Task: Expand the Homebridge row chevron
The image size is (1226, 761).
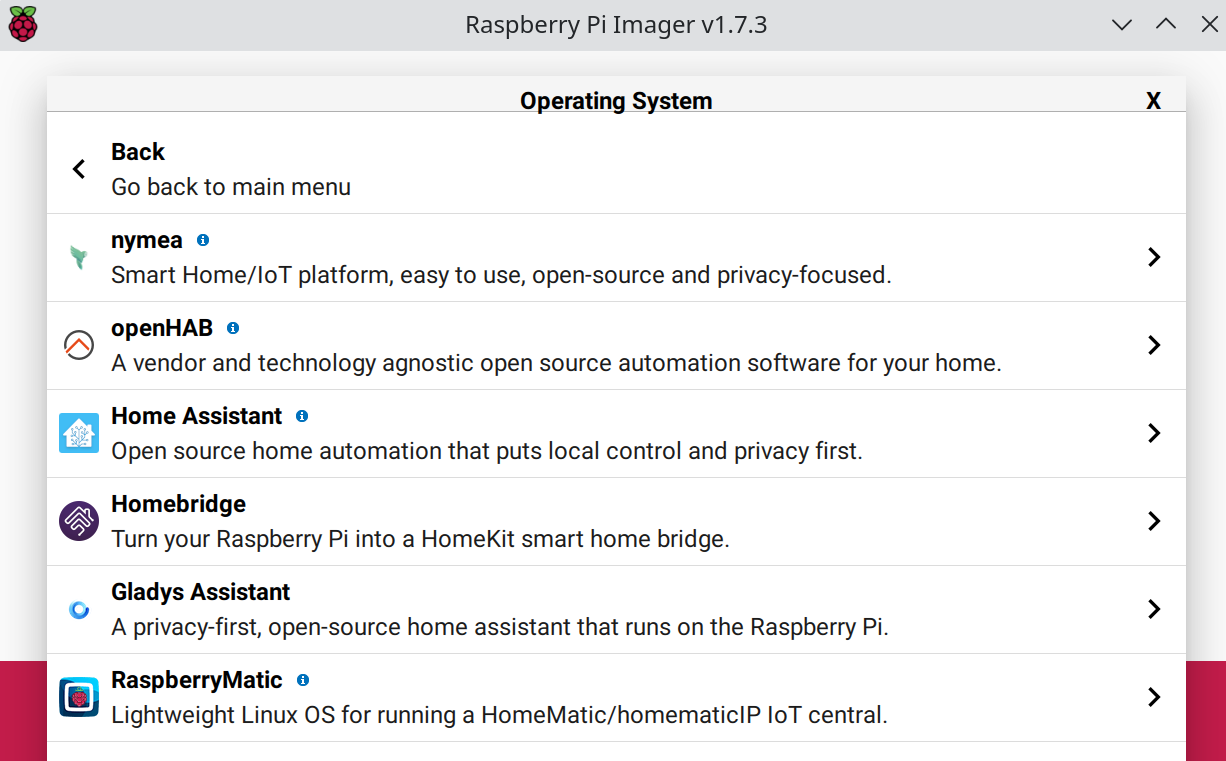Action: (1154, 521)
